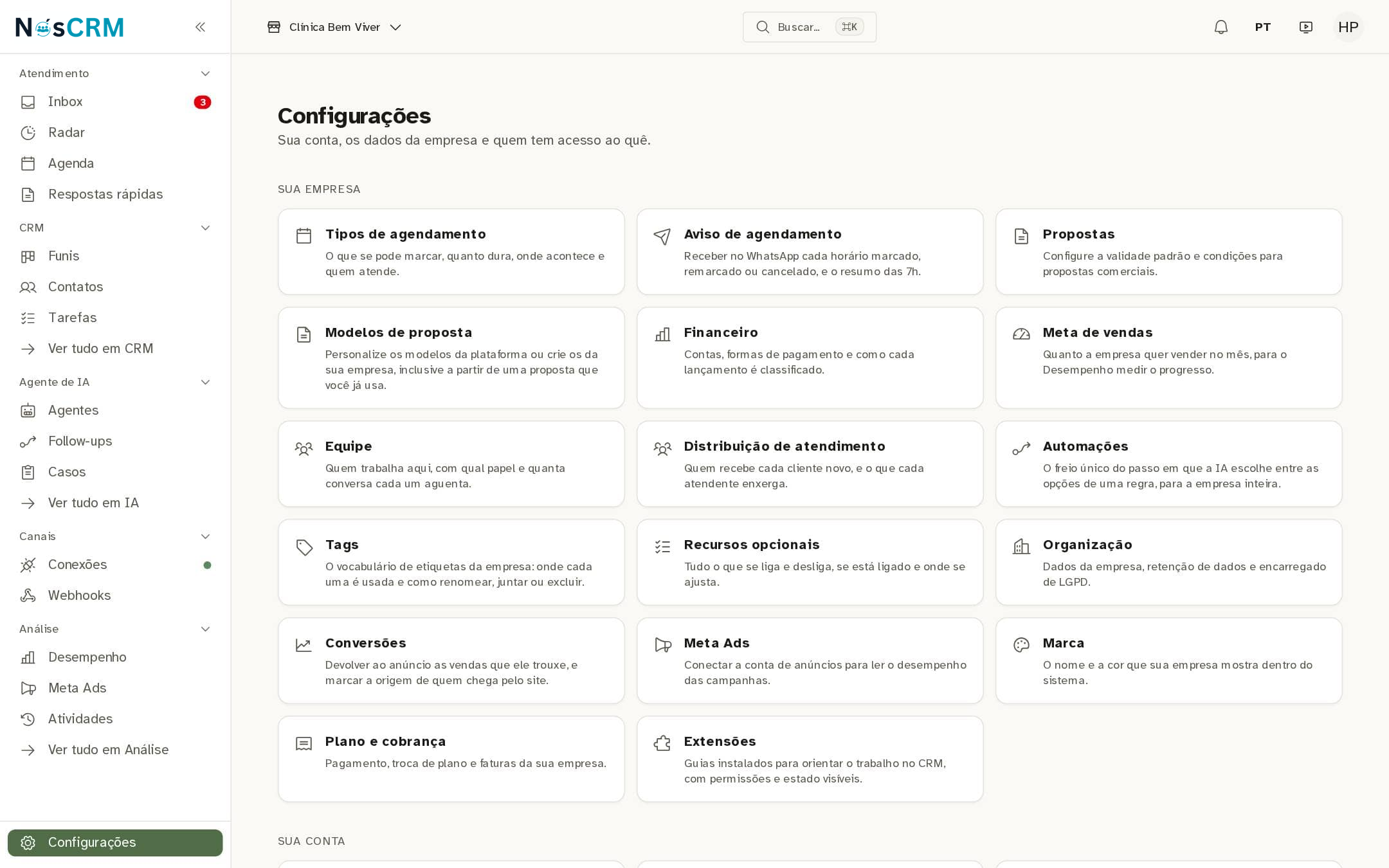Select Desempenho under Análise

(x=115, y=657)
